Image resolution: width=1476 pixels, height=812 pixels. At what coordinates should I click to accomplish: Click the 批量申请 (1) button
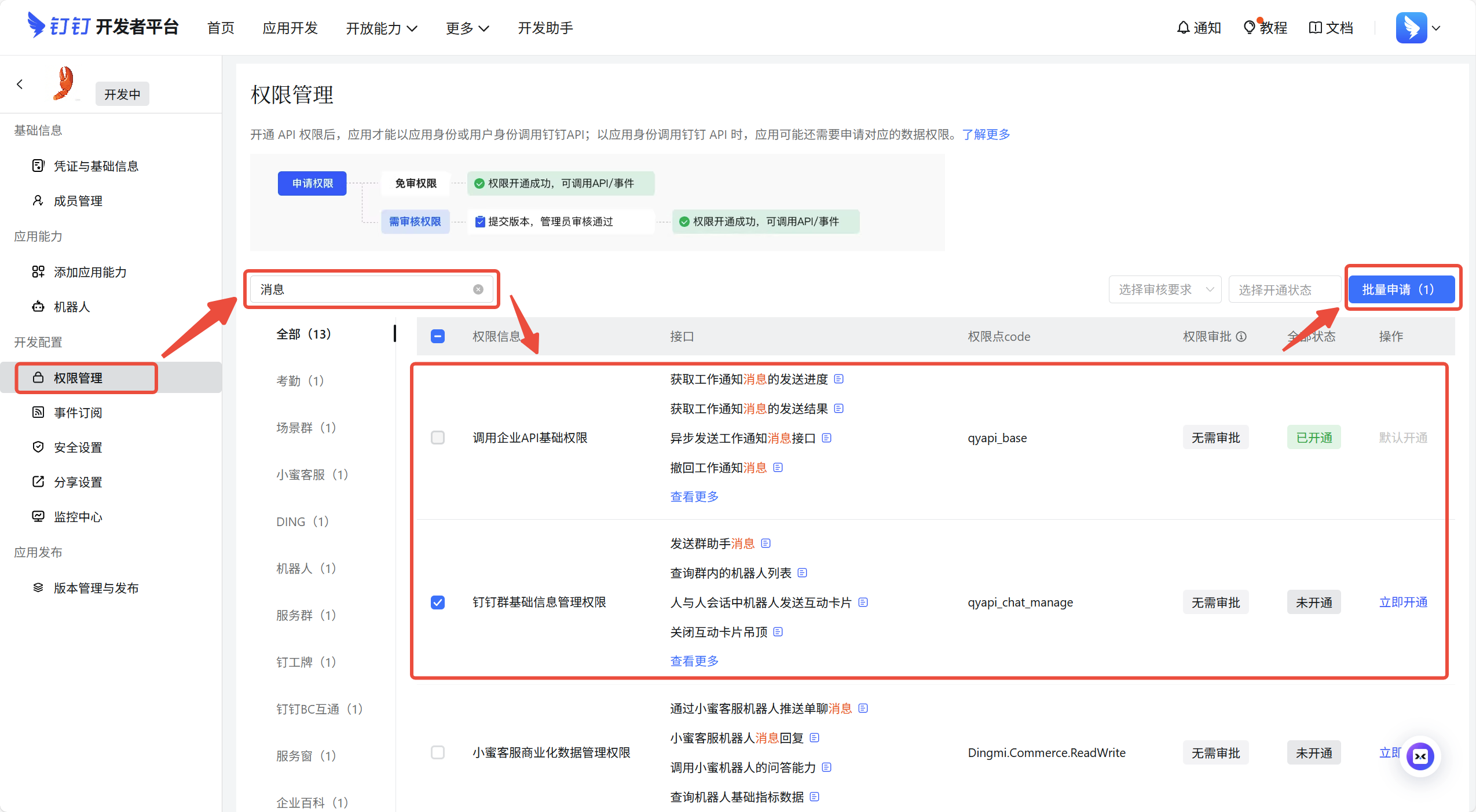click(1401, 289)
